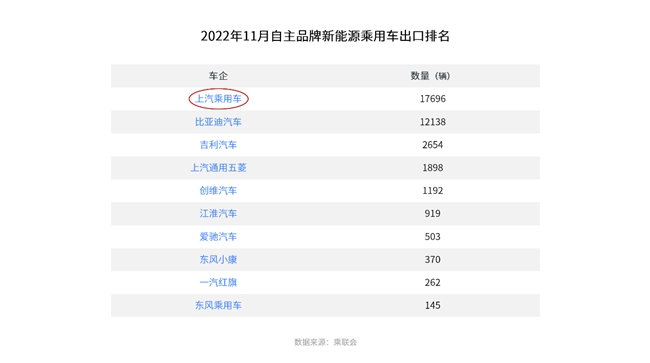This screenshot has height=363, width=650.
Task: Open the 比亚迪汽车 link
Action: click(x=218, y=122)
